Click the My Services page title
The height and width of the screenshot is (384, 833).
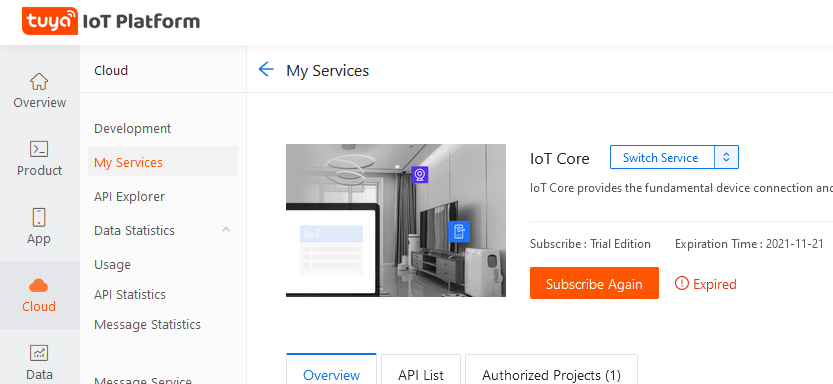(327, 71)
